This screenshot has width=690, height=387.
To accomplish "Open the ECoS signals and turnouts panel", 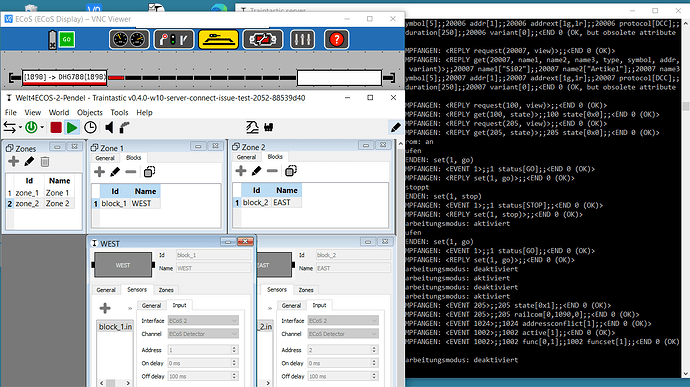I will (173, 40).
